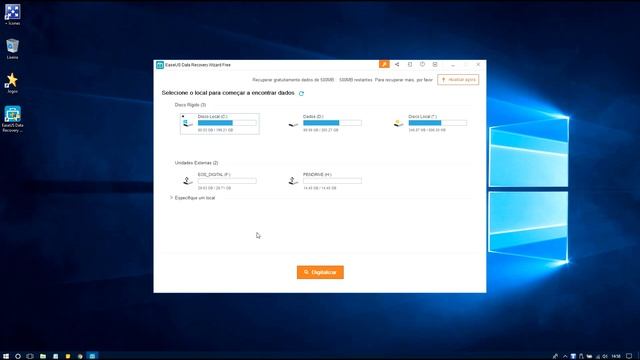The width and height of the screenshot is (640, 360).
Task: Click the EOS_DIGITAL (F:) drive label
Action: point(214,175)
